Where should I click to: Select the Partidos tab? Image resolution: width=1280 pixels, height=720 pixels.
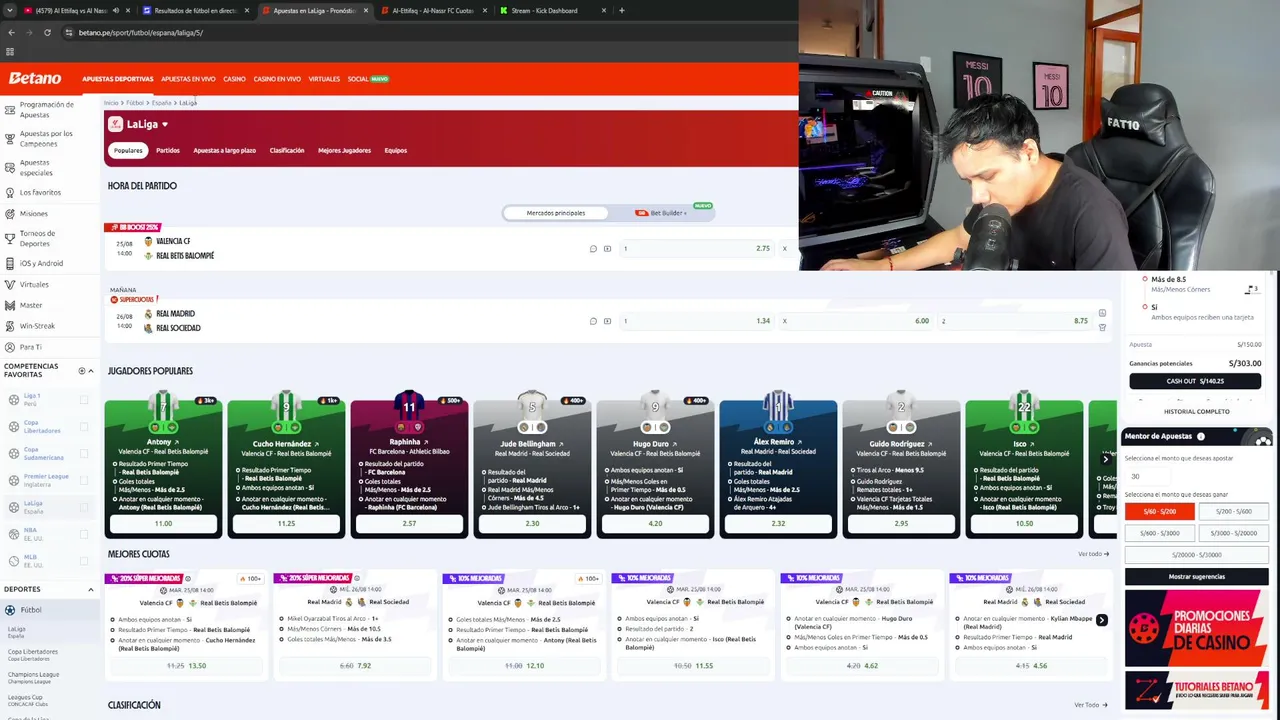pos(168,151)
